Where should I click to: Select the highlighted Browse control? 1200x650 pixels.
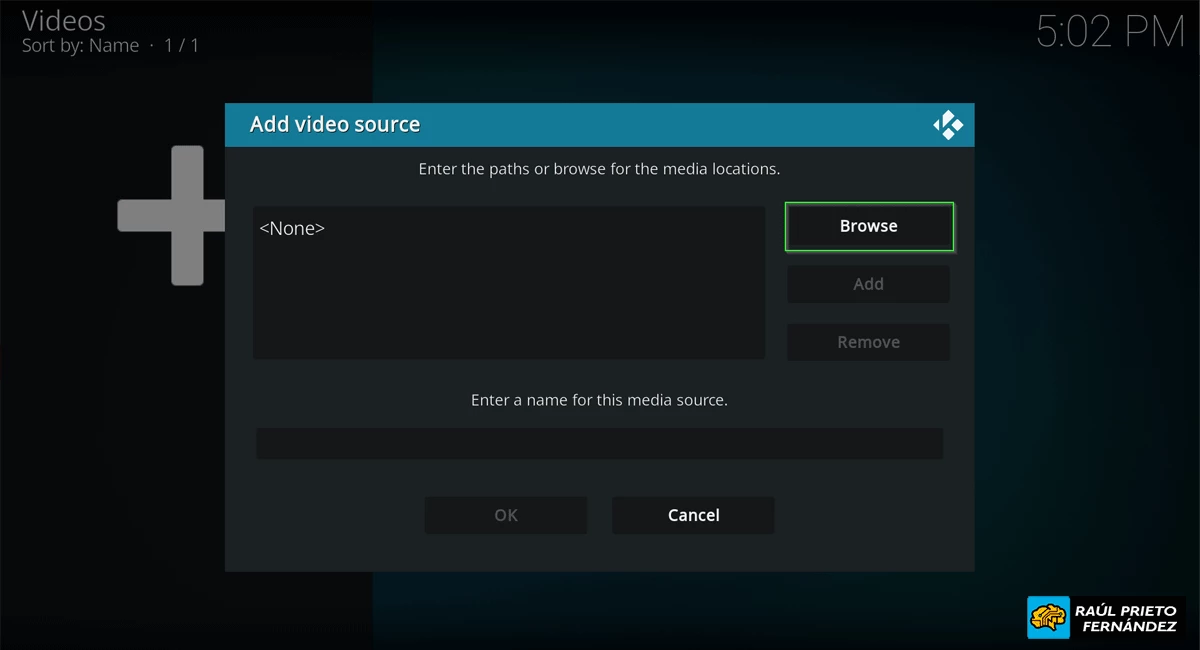[868, 226]
